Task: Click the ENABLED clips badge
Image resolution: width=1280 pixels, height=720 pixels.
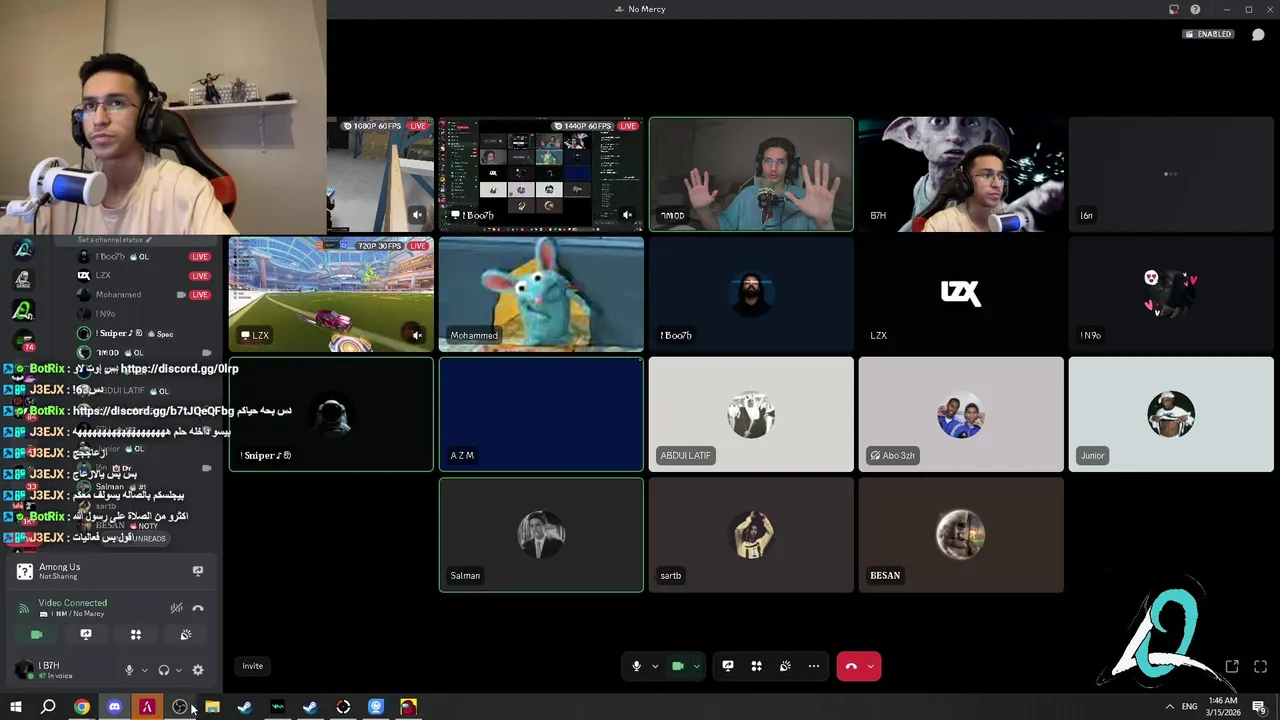Action: [x=1208, y=34]
